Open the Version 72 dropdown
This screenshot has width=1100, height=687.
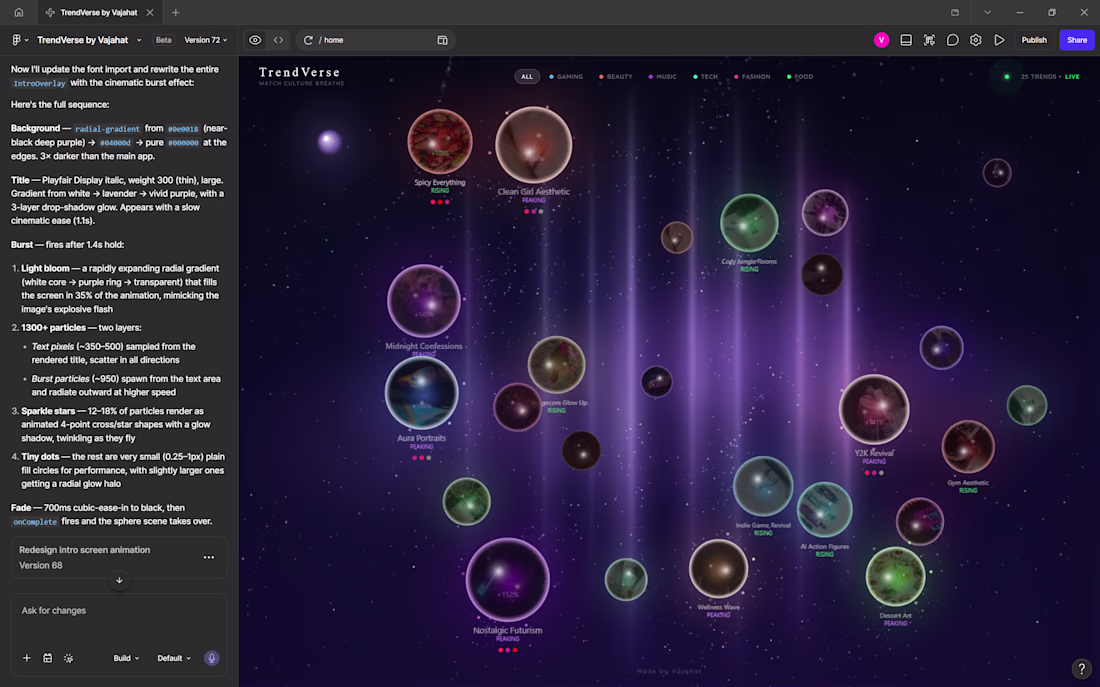(x=206, y=40)
